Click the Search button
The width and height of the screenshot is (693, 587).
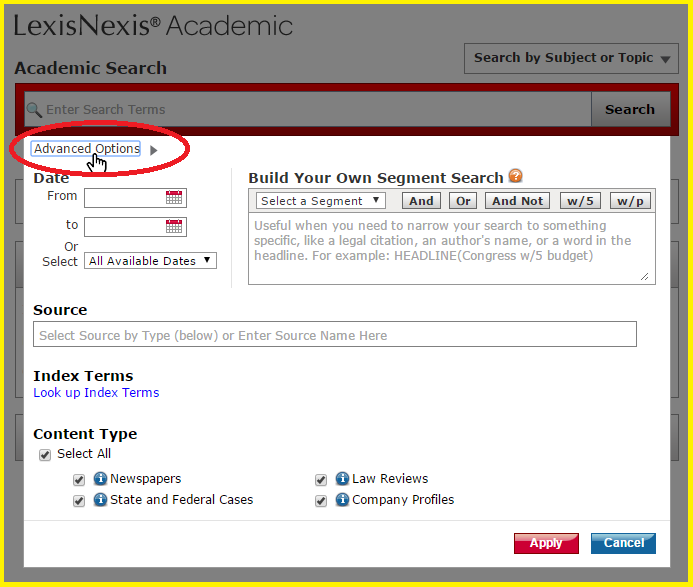(x=630, y=109)
